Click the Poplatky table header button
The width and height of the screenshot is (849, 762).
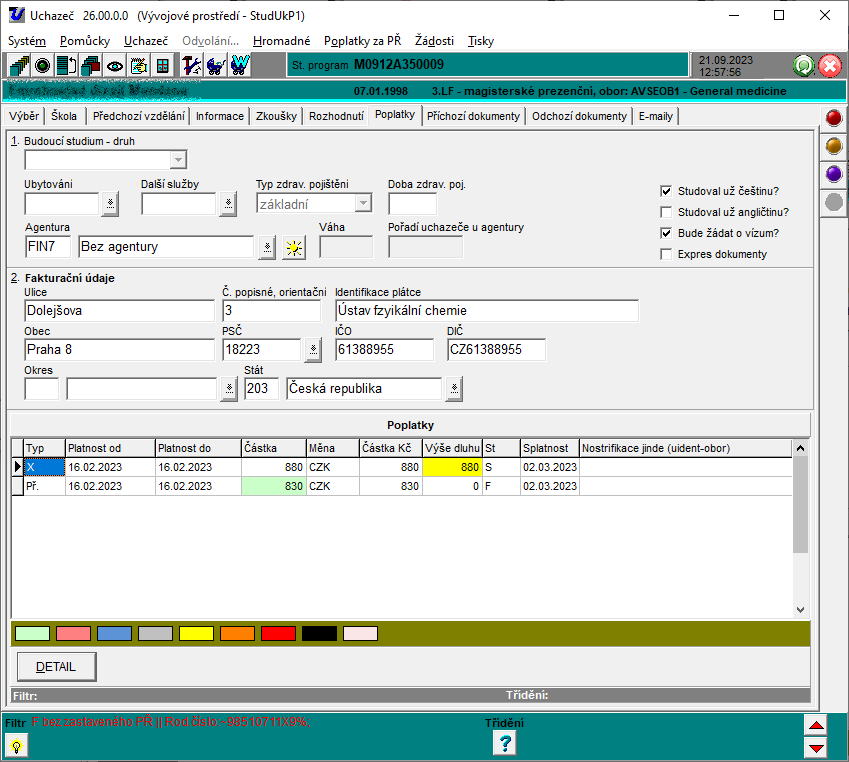(x=410, y=425)
